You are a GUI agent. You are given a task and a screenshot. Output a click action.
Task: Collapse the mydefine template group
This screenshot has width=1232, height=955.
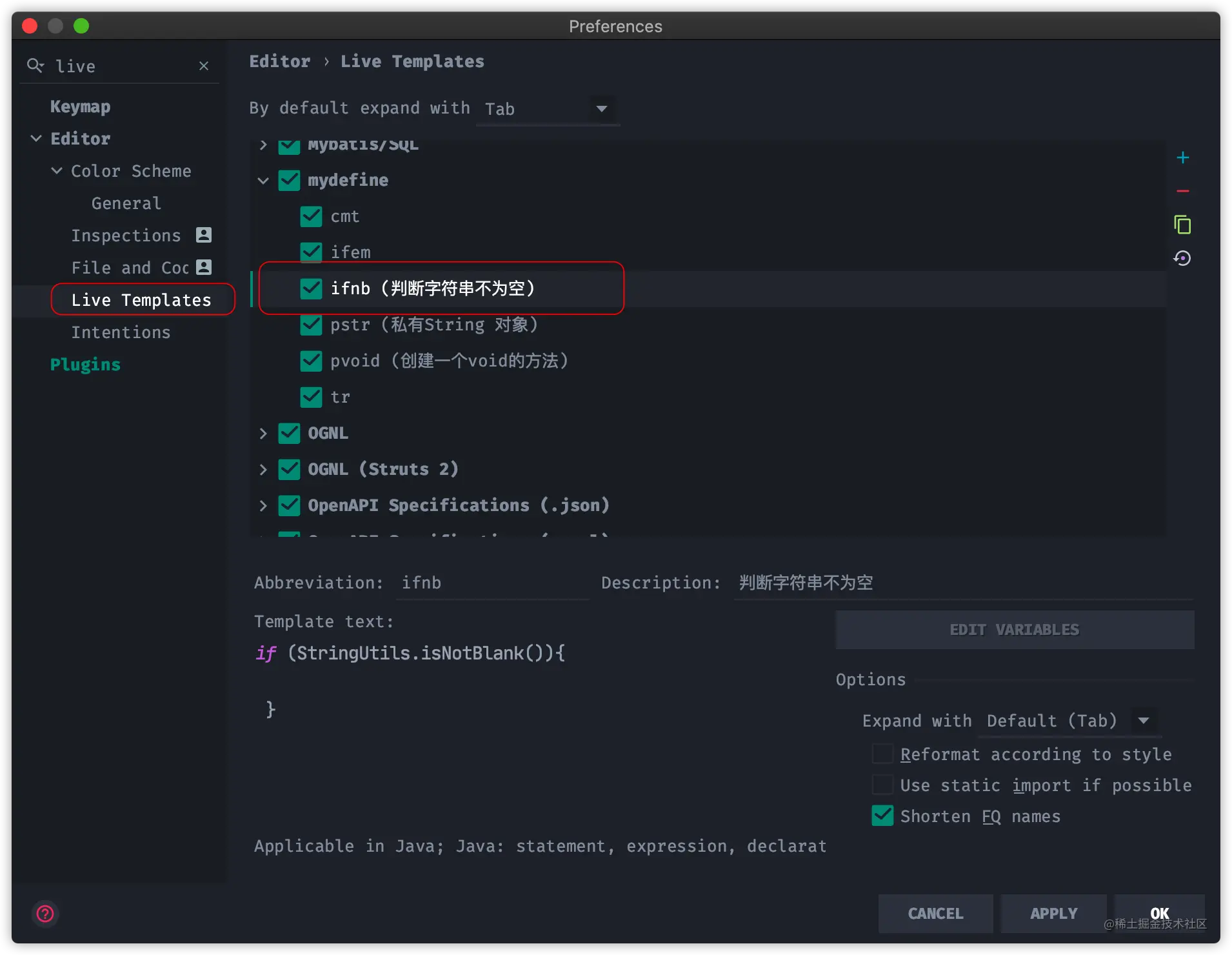click(x=263, y=181)
